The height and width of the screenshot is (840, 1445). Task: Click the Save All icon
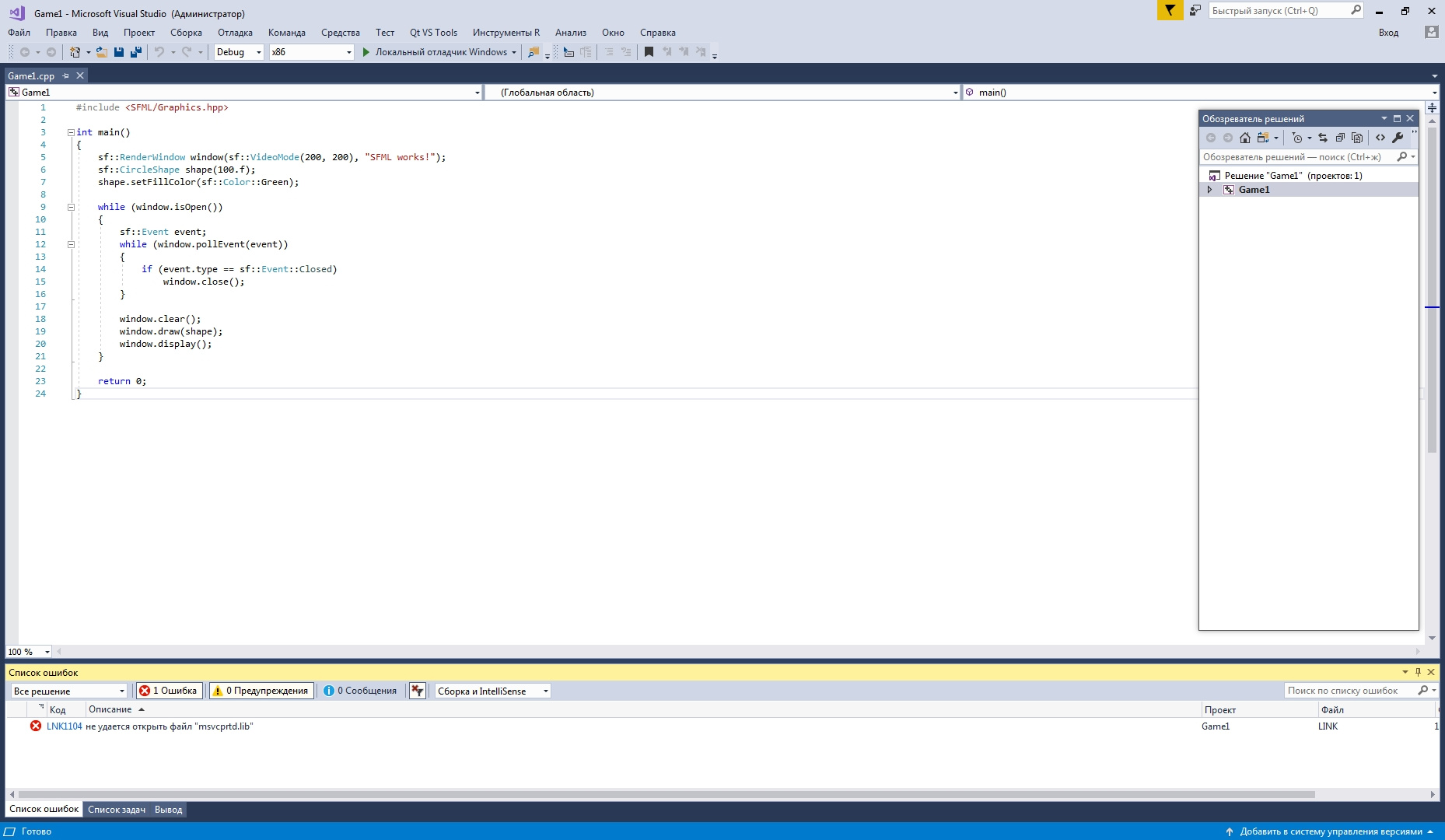click(135, 52)
